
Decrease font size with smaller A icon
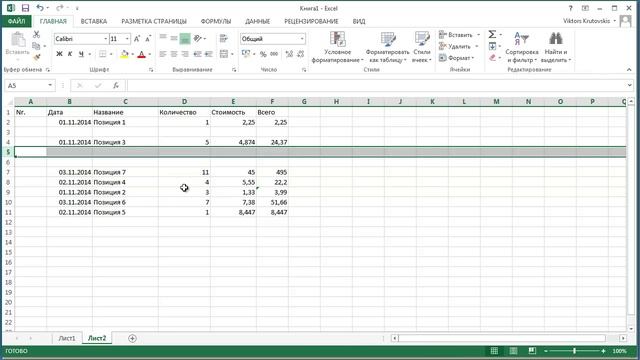point(148,39)
